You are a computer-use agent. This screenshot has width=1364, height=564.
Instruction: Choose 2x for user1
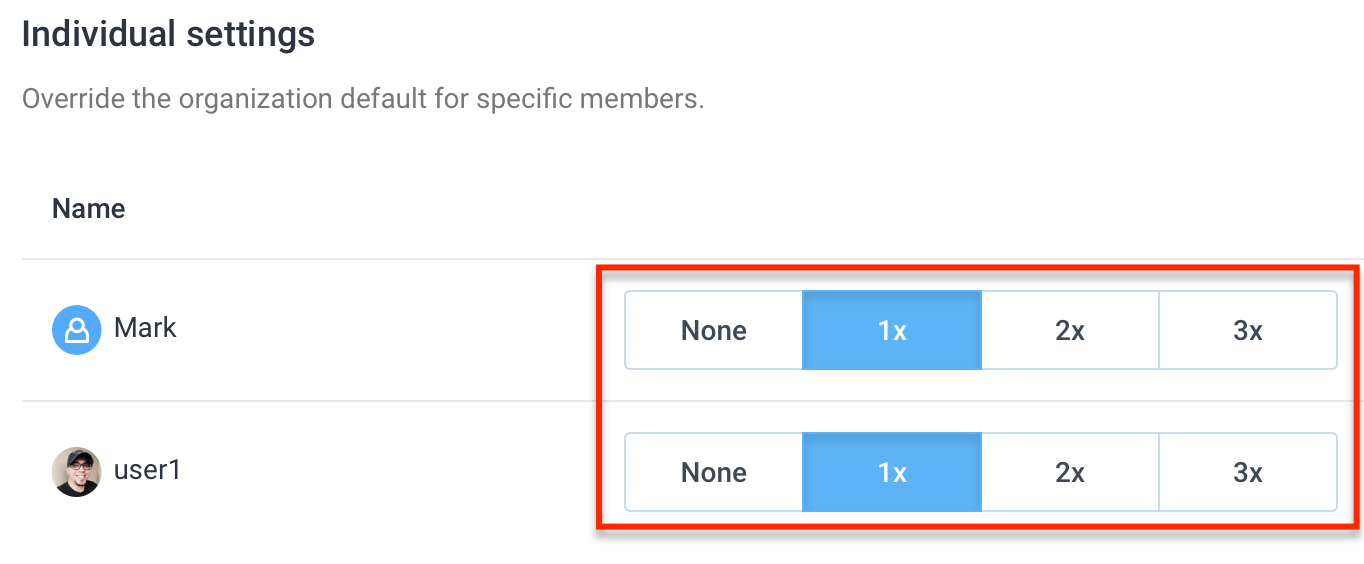click(x=1070, y=473)
